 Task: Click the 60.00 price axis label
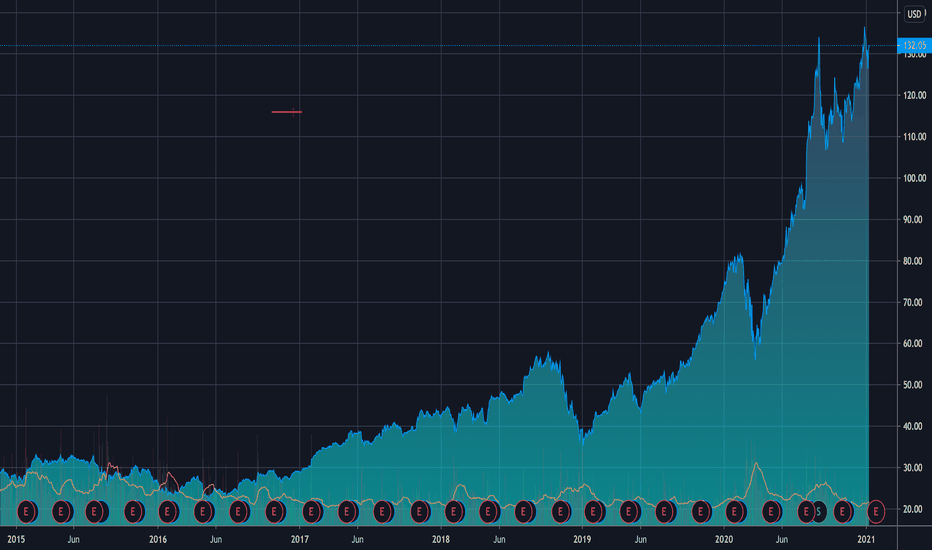[915, 344]
